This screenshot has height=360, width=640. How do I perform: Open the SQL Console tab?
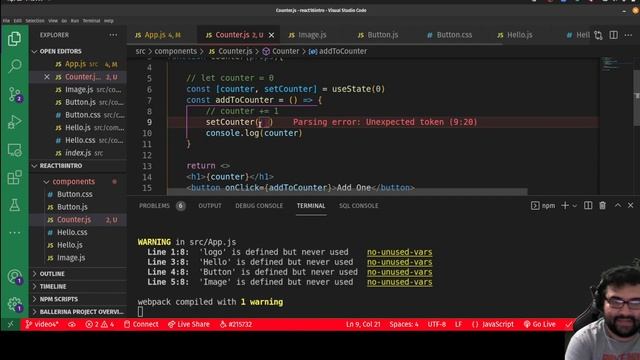358,206
